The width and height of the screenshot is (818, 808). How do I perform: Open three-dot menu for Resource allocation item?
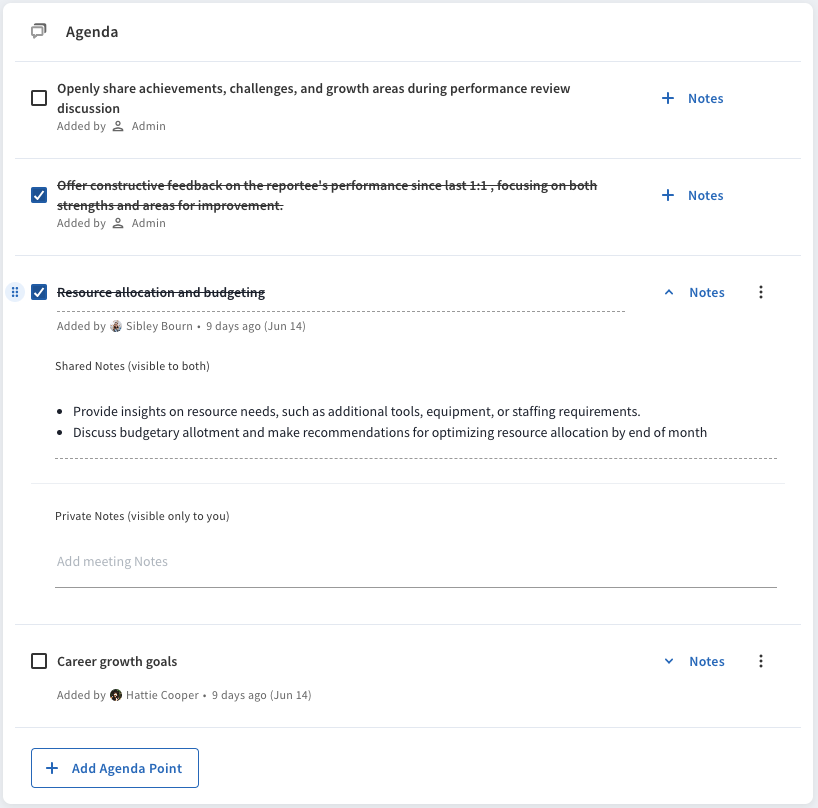(761, 292)
